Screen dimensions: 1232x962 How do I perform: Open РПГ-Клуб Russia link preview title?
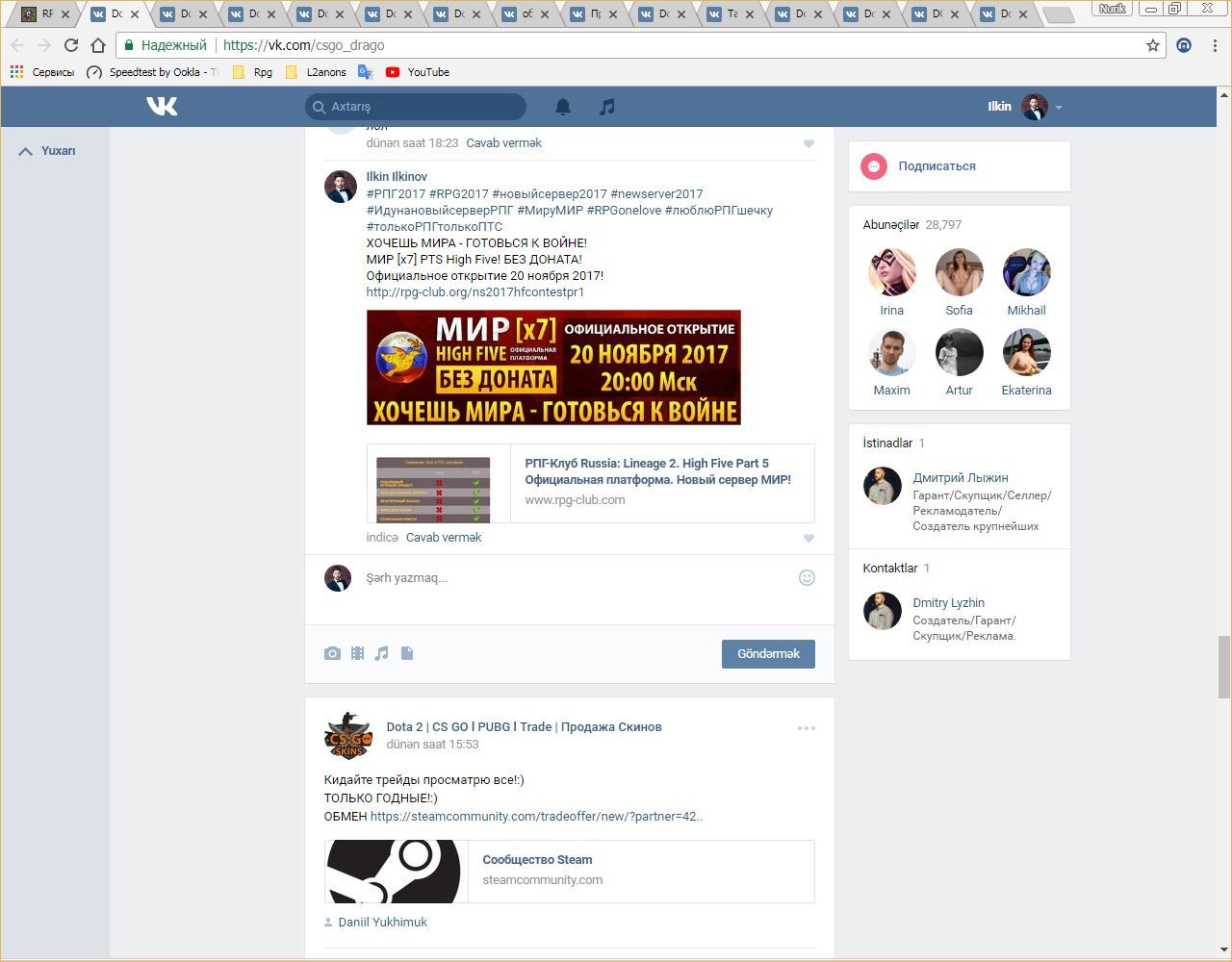[x=658, y=471]
